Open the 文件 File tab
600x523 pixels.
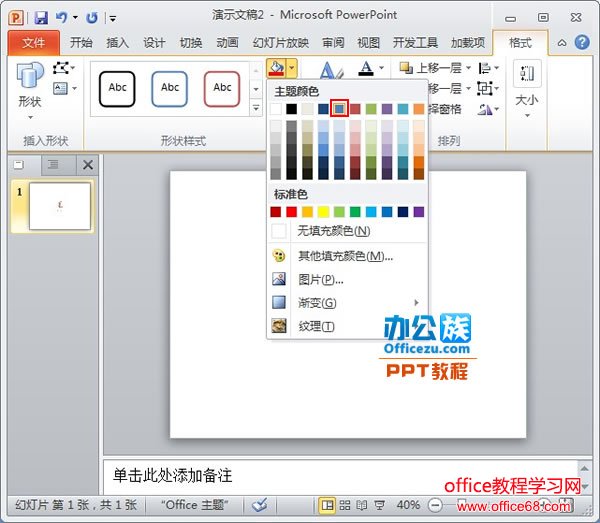[34, 42]
